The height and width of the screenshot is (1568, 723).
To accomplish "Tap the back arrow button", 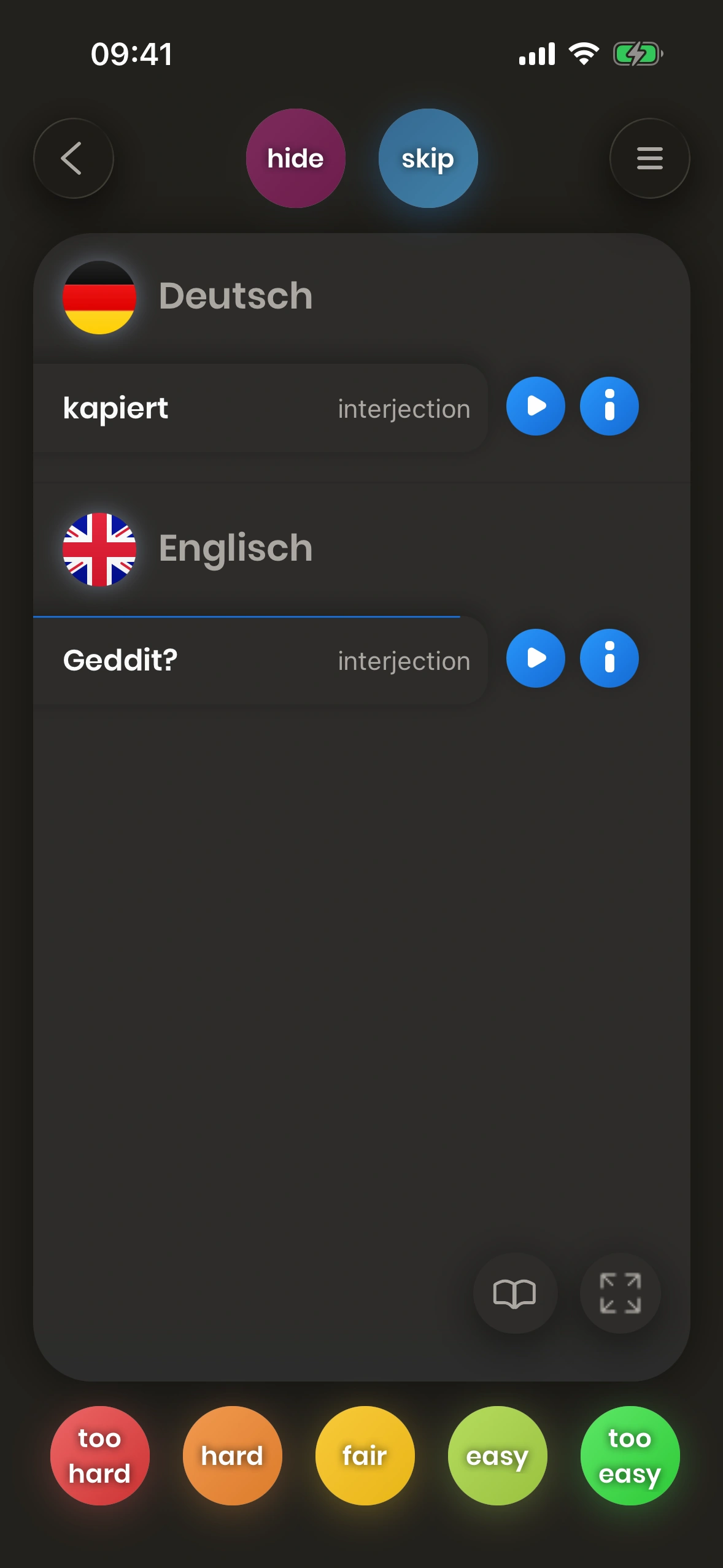I will click(x=74, y=158).
